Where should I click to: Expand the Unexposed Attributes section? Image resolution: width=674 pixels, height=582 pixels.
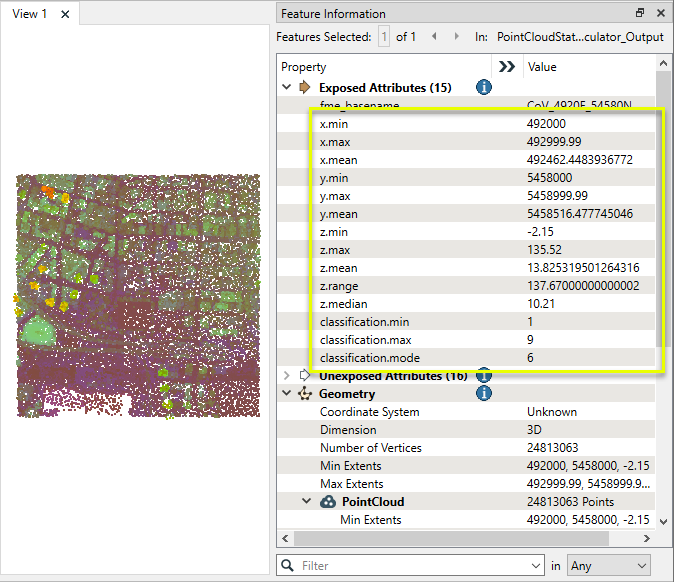click(x=287, y=376)
